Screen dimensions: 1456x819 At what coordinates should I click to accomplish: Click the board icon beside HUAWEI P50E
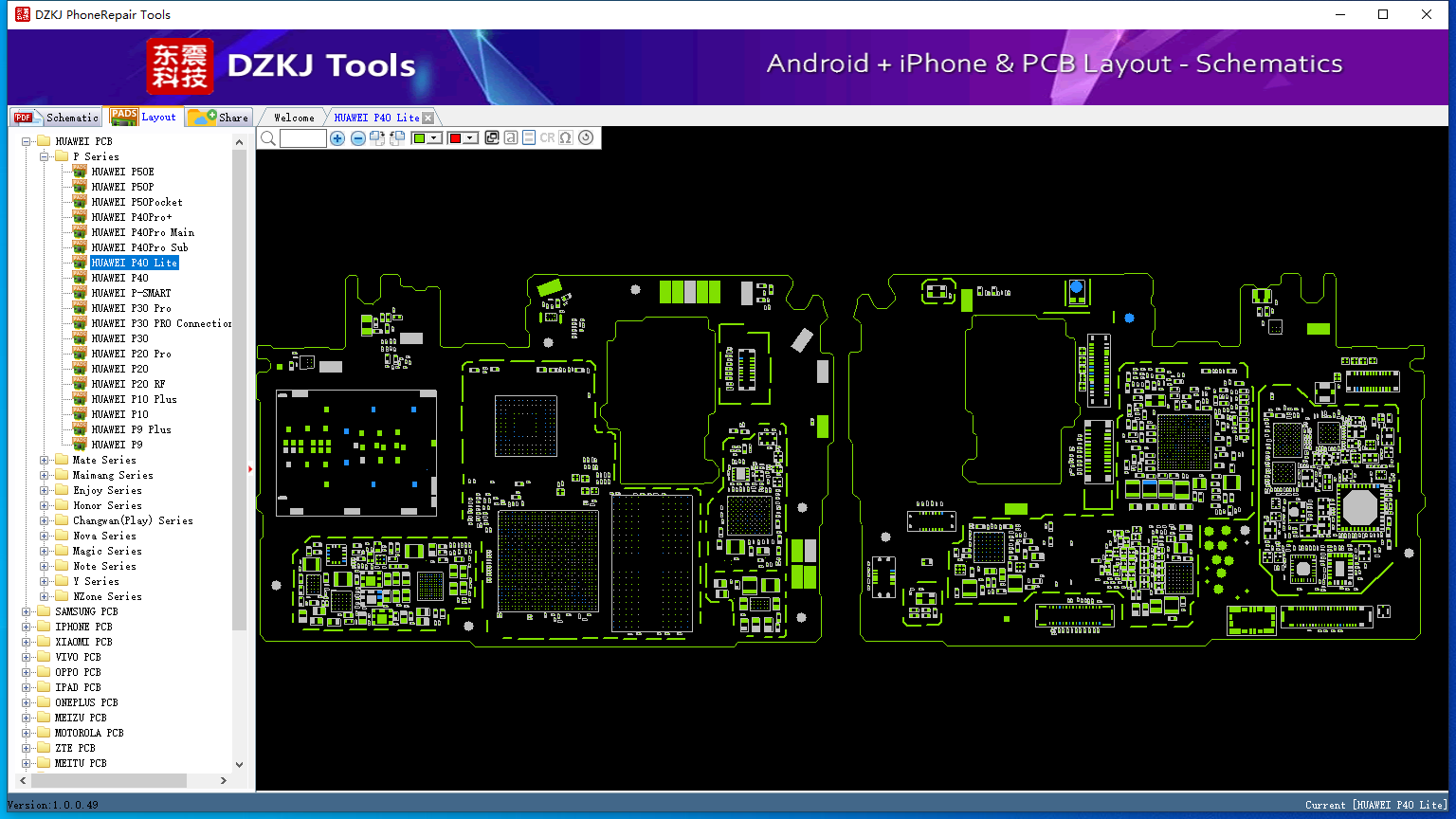point(80,172)
